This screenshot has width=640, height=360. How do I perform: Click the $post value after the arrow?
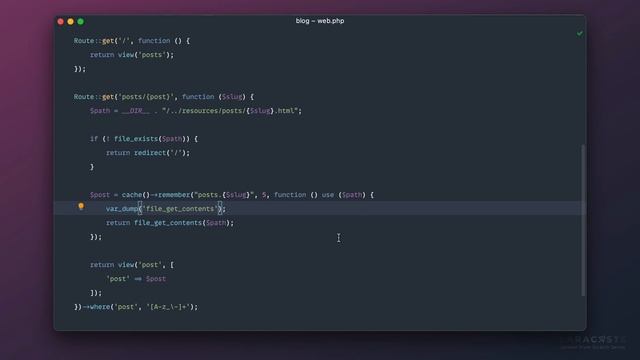coord(156,279)
